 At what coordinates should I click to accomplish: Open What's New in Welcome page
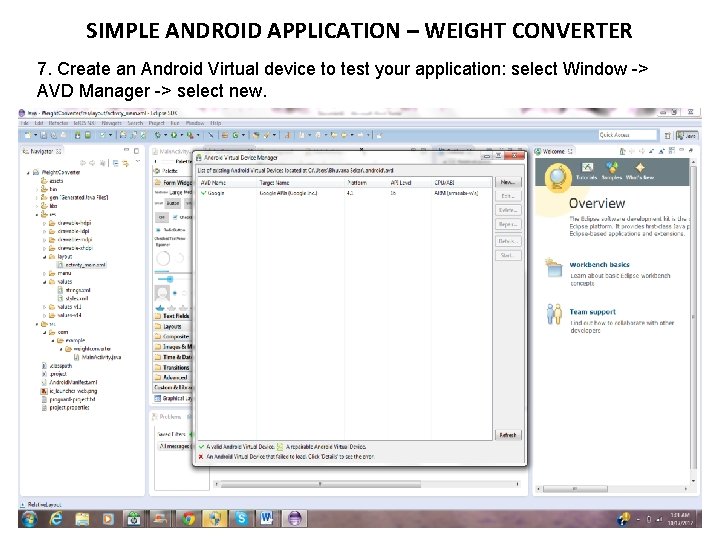pyautogui.click(x=640, y=171)
